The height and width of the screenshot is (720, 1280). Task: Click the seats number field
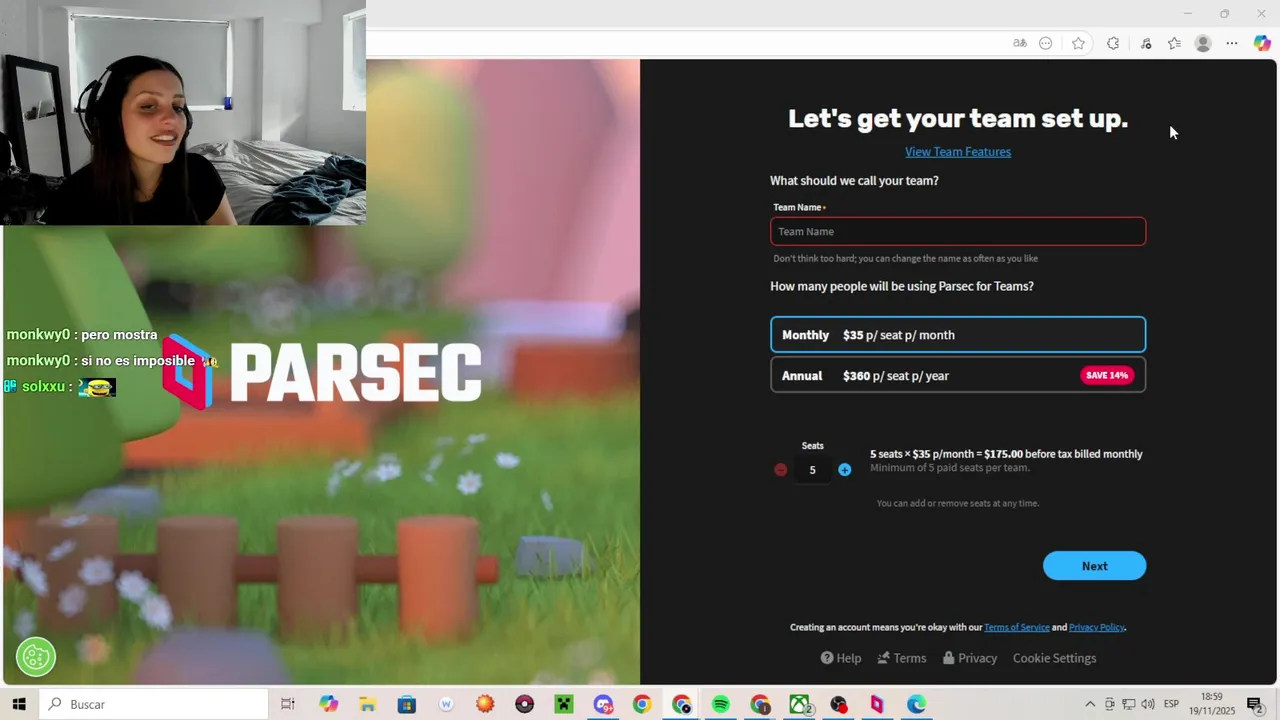tap(813, 470)
